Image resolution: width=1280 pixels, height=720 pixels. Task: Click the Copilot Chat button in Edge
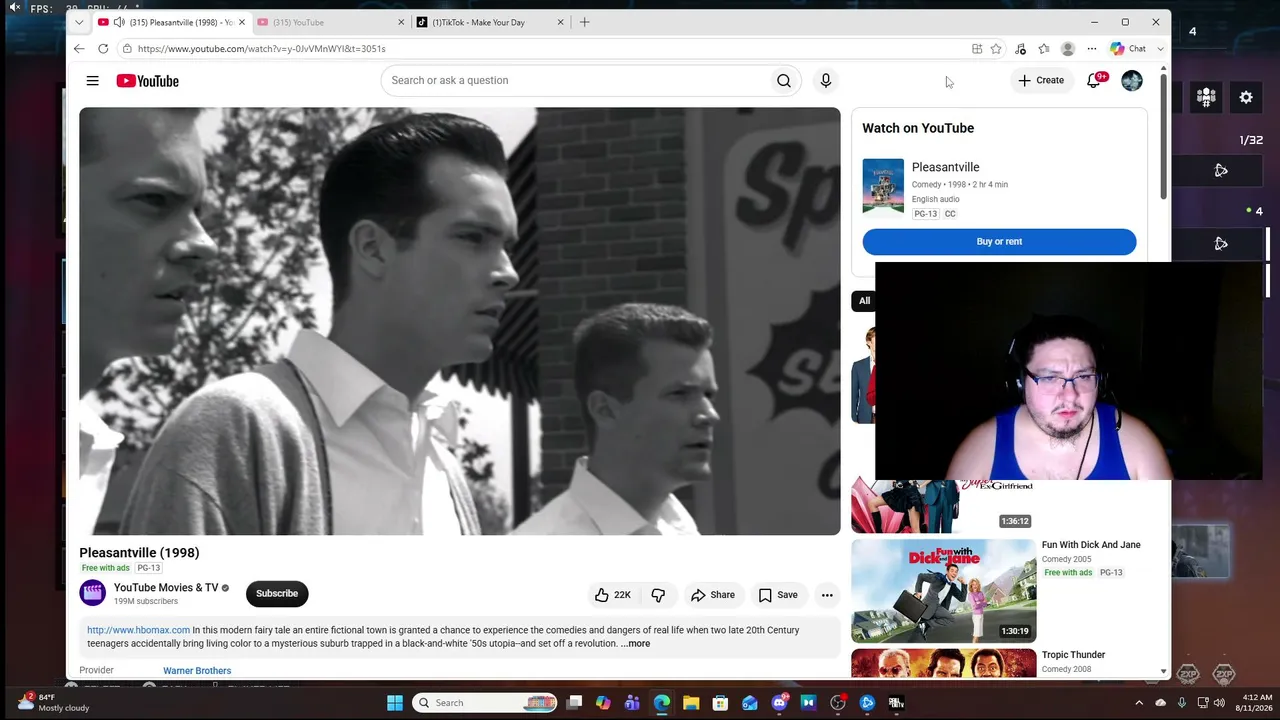coord(1129,48)
